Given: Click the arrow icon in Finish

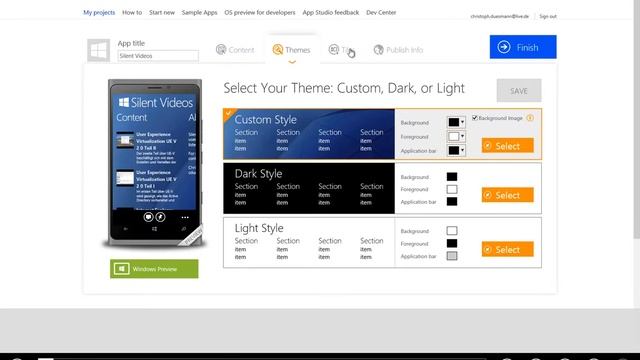Looking at the screenshot, I should [504, 47].
